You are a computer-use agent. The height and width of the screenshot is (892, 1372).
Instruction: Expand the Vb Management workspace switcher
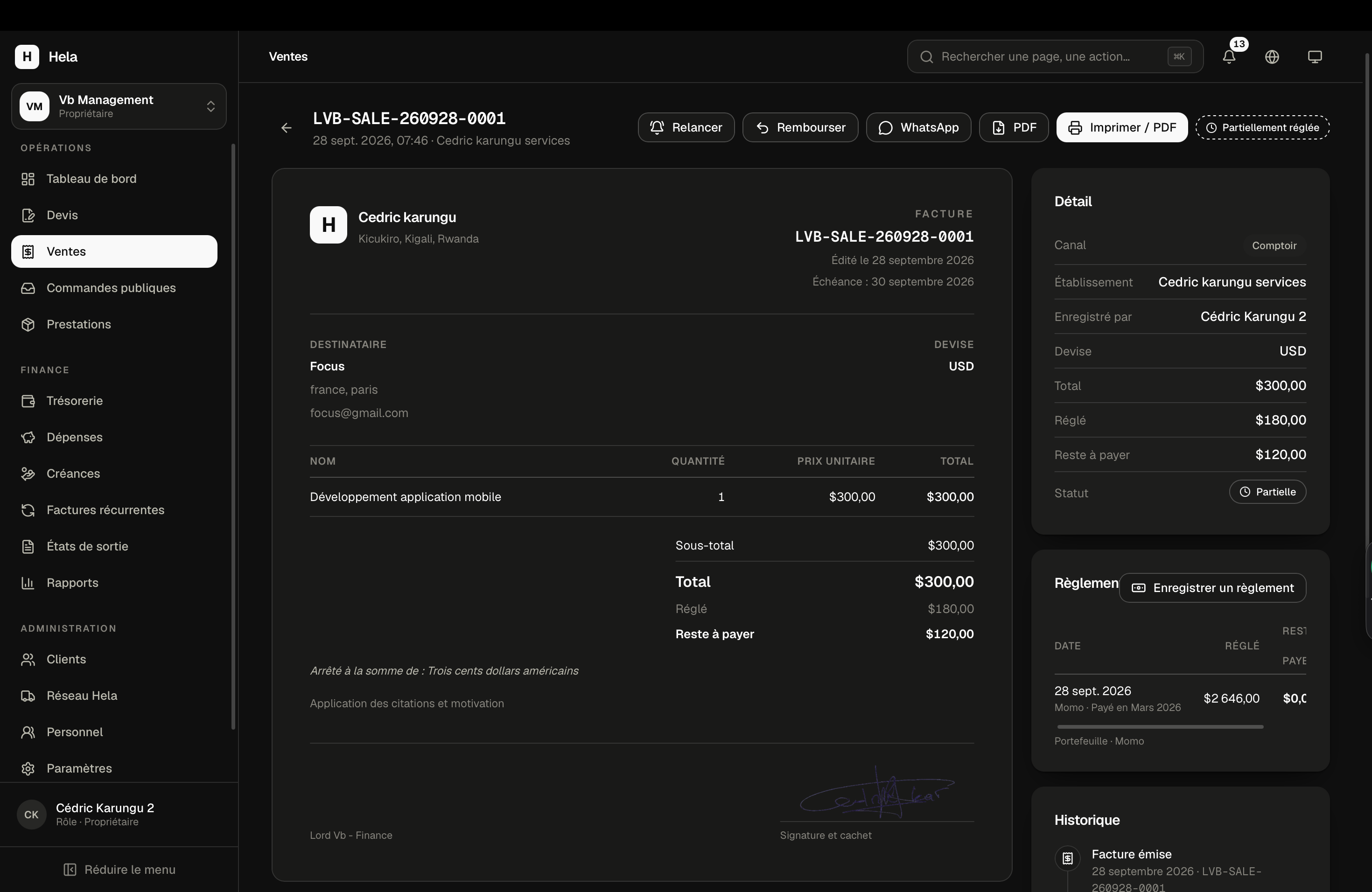click(x=119, y=106)
